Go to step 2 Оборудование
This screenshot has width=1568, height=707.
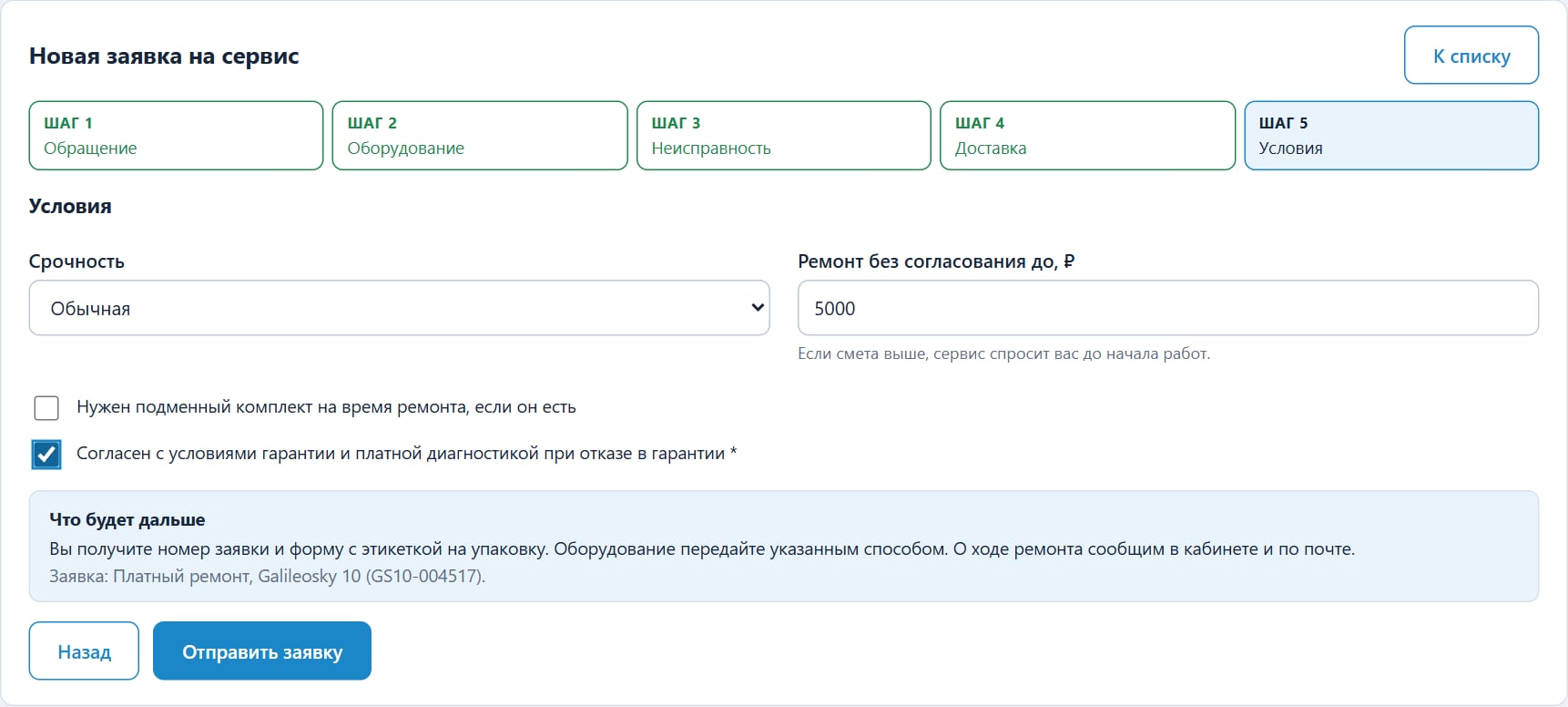click(x=480, y=136)
